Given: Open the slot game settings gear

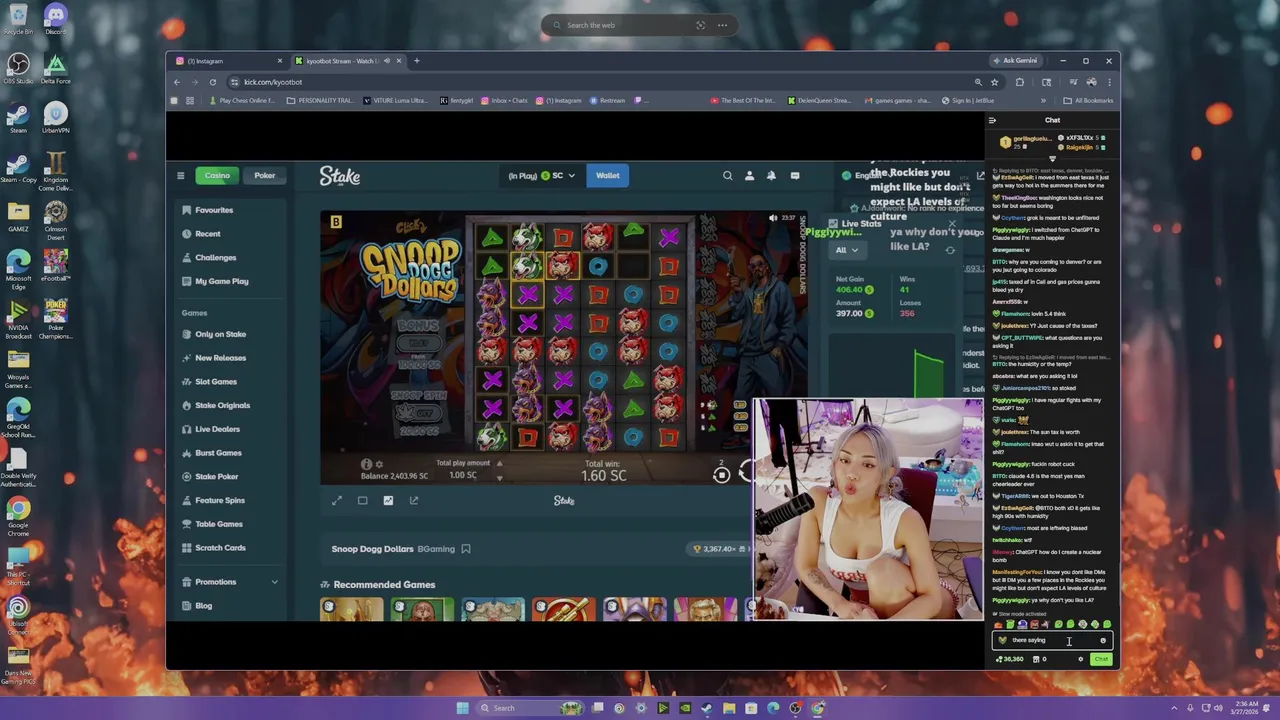Looking at the screenshot, I should click(379, 464).
